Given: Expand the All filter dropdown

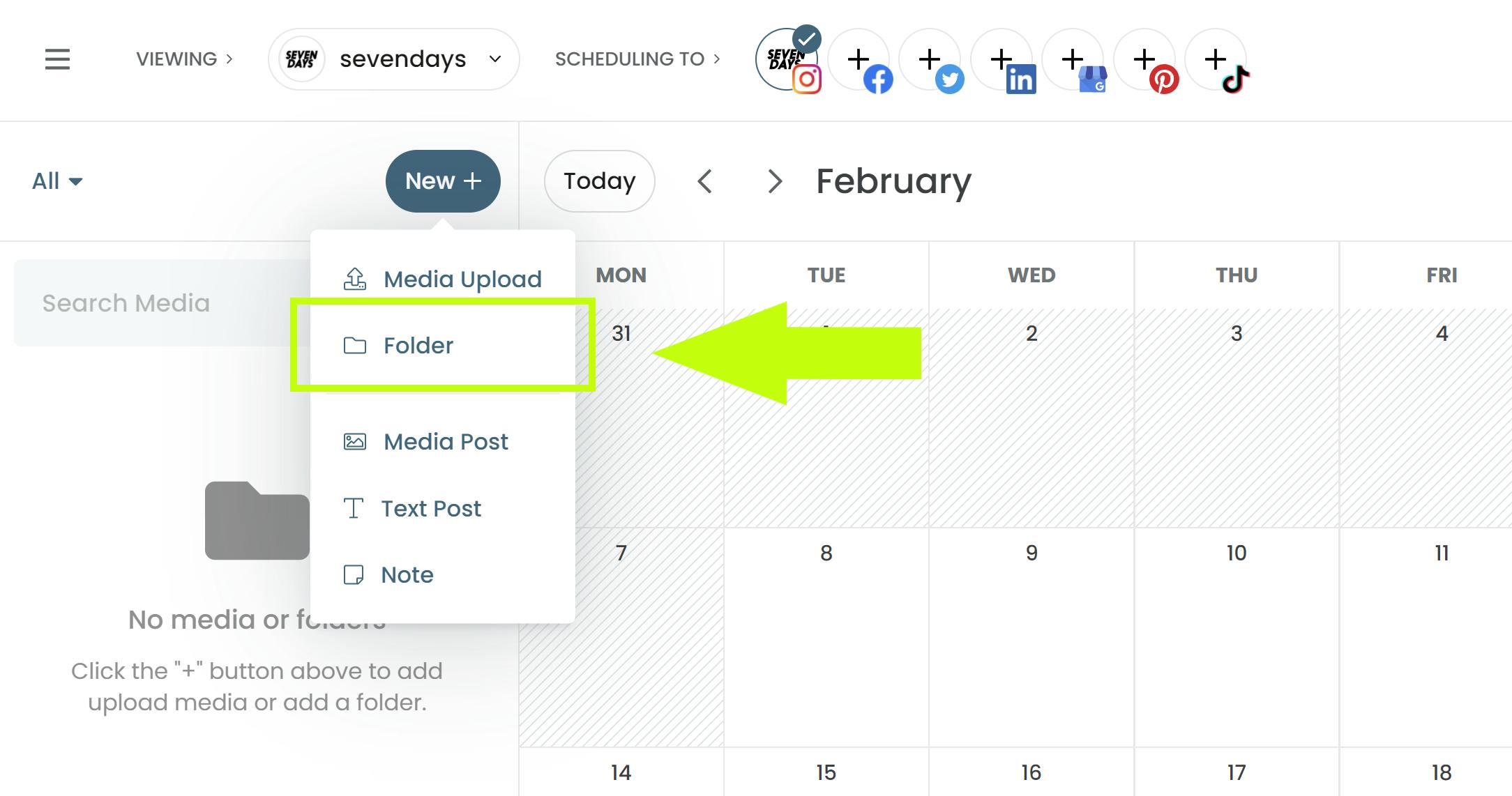Looking at the screenshot, I should pyautogui.click(x=57, y=181).
